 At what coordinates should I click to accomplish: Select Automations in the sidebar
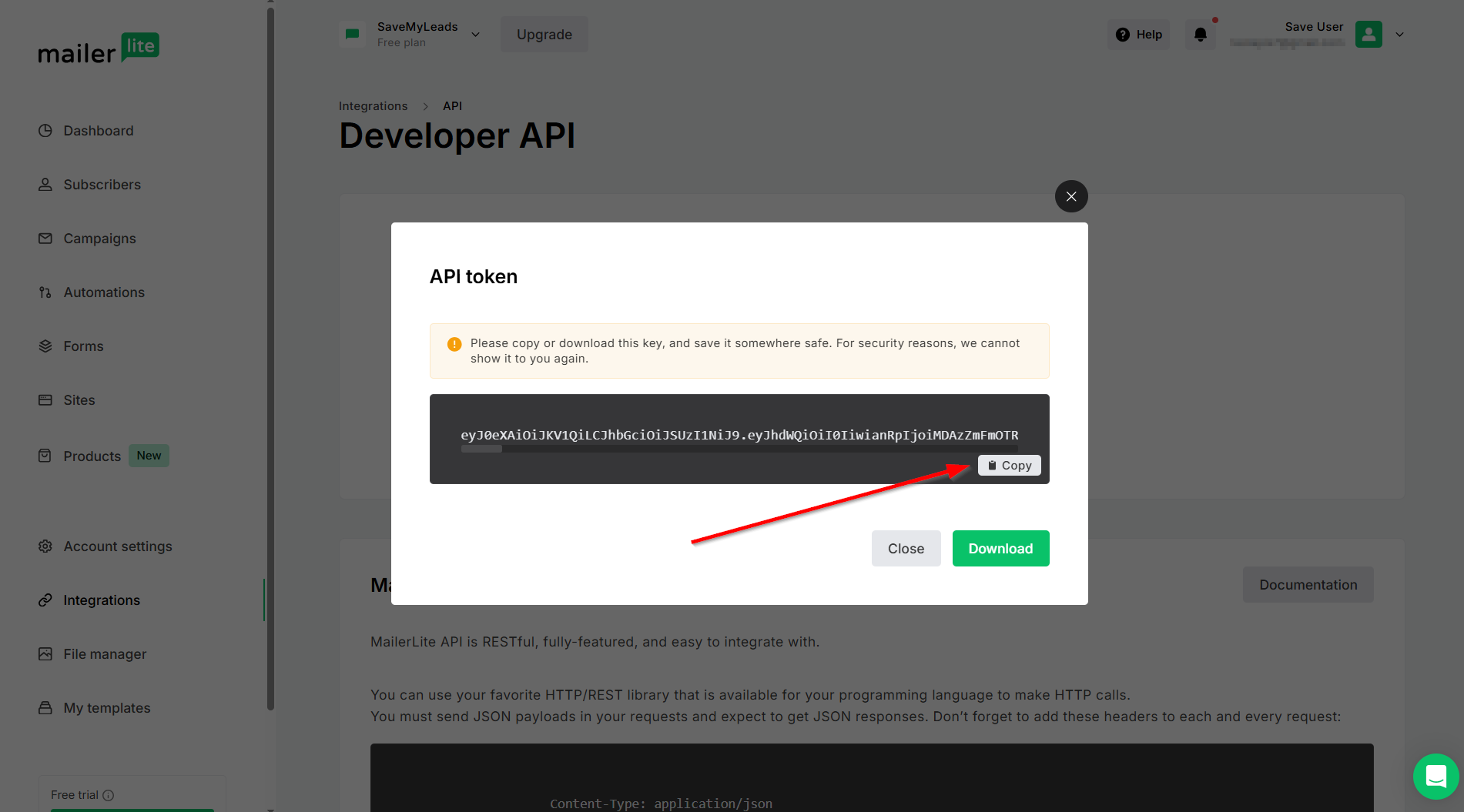point(104,292)
